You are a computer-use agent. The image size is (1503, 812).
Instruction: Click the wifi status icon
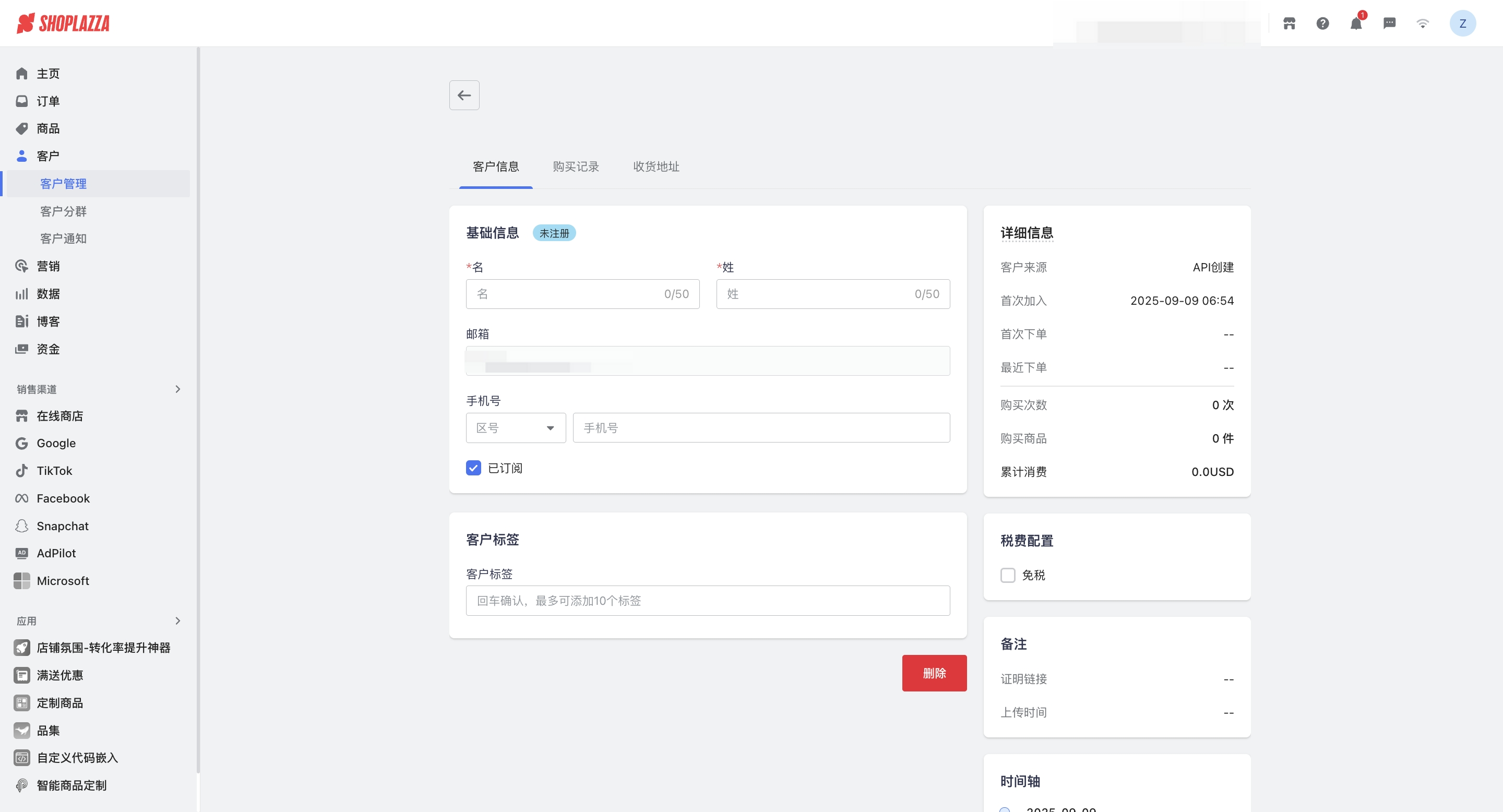coord(1423,23)
